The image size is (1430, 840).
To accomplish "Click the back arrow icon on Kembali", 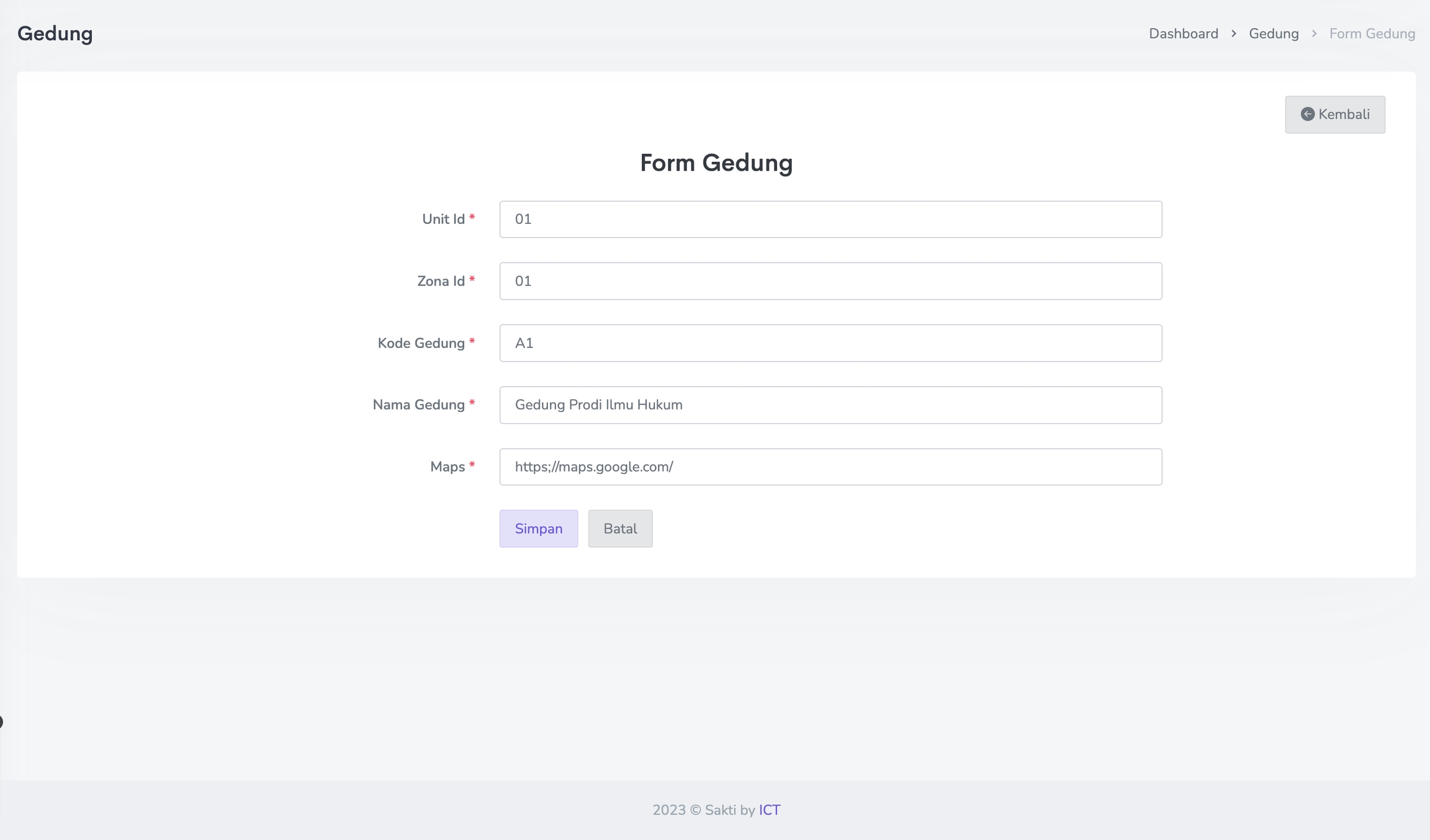I will [x=1307, y=114].
